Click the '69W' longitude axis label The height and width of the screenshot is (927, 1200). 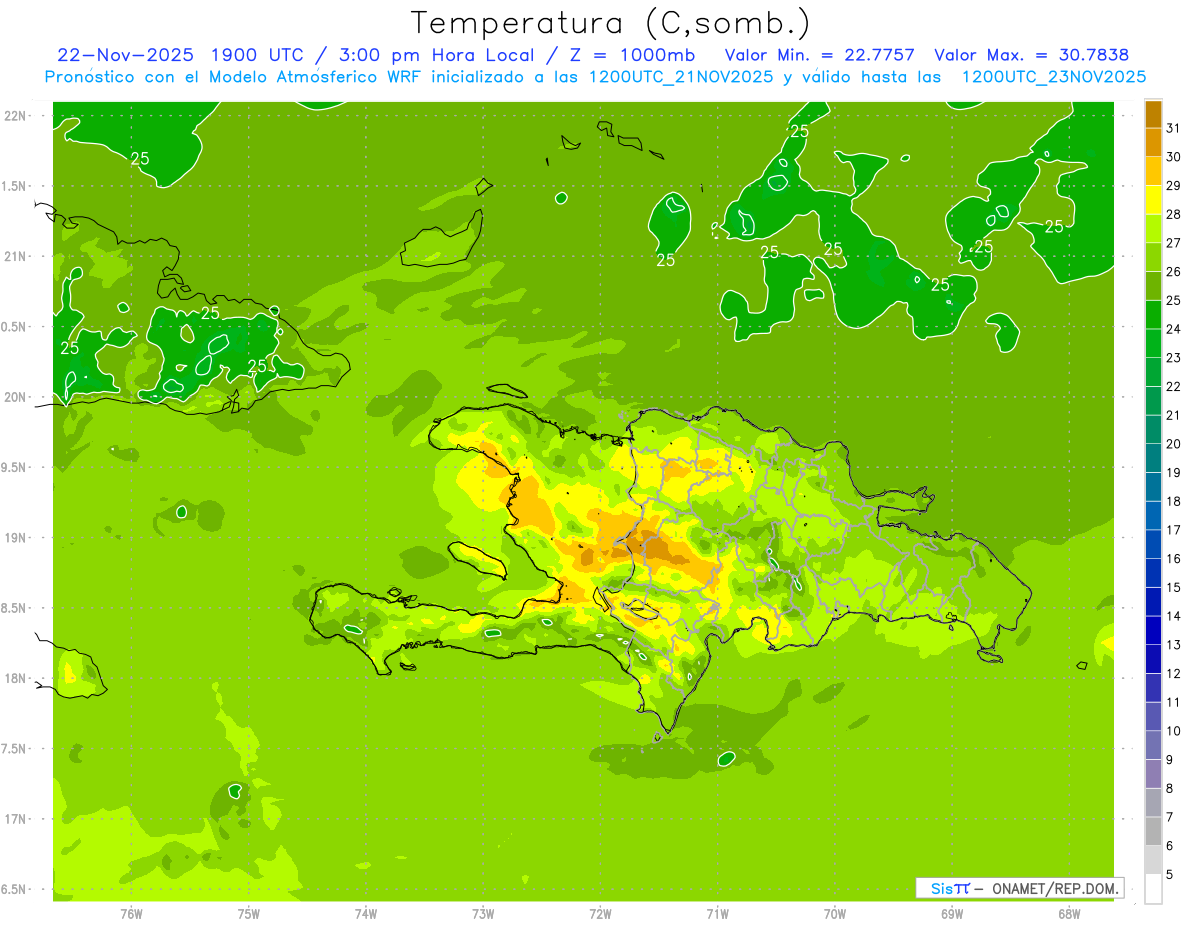coord(952,914)
